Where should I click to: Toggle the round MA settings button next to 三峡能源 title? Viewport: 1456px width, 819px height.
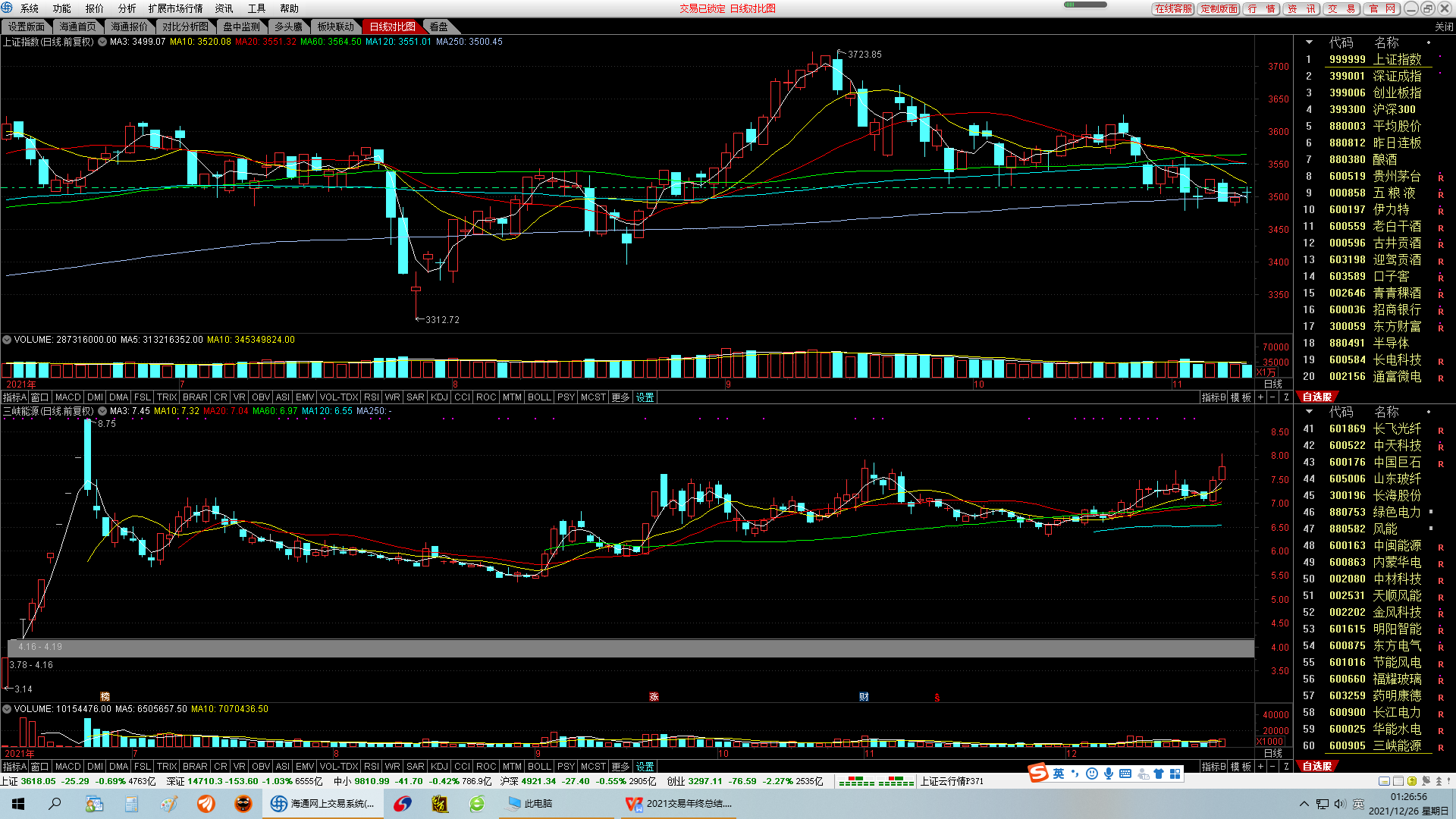pyautogui.click(x=102, y=411)
